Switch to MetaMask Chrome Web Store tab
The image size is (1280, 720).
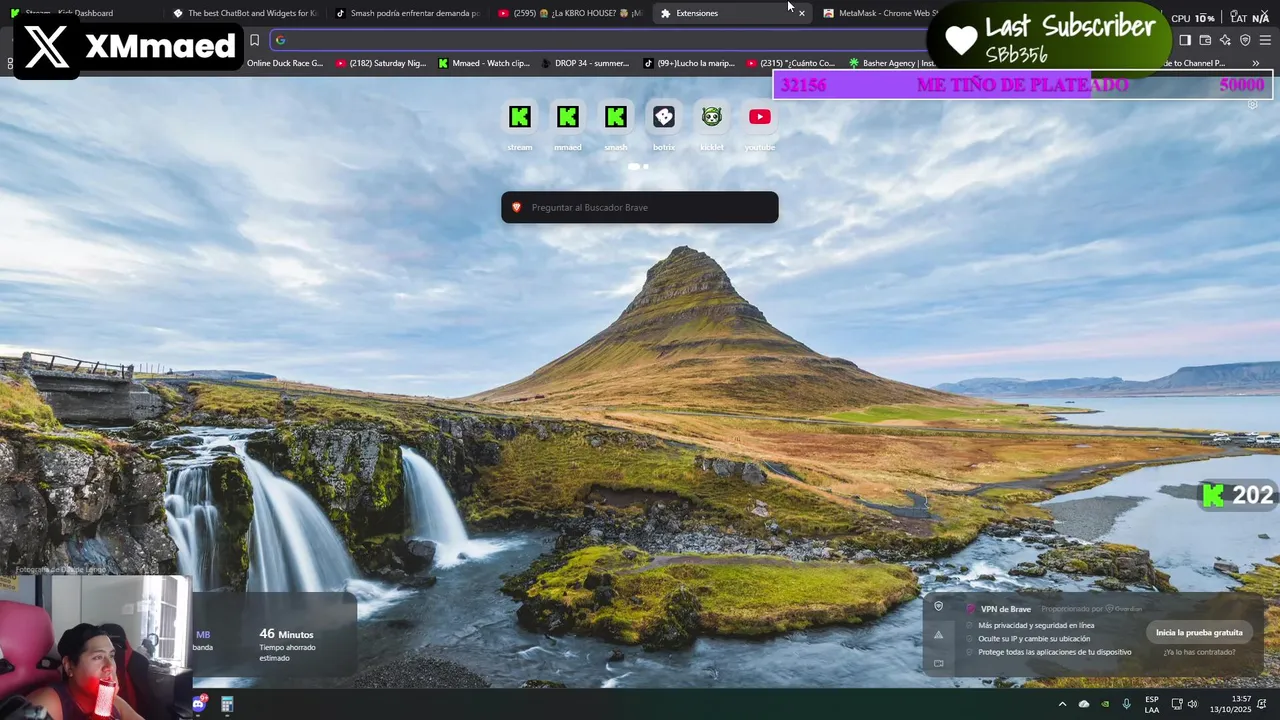tap(880, 13)
